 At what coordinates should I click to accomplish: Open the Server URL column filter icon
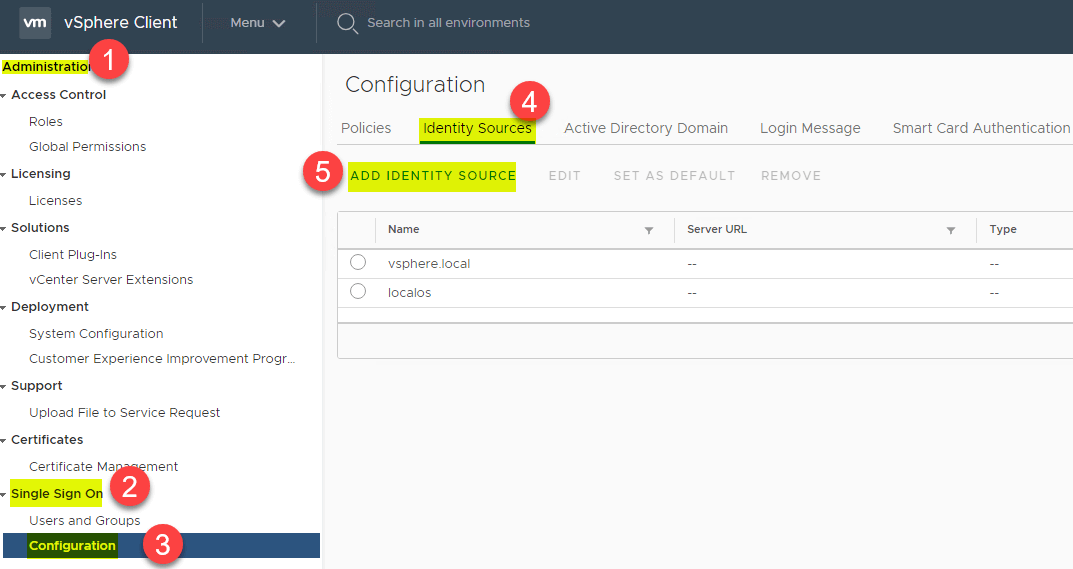click(951, 230)
